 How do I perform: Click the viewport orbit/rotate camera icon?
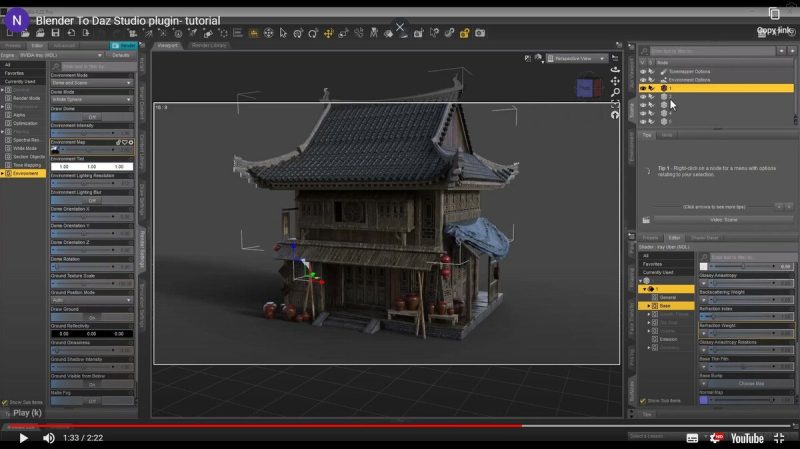(615, 69)
